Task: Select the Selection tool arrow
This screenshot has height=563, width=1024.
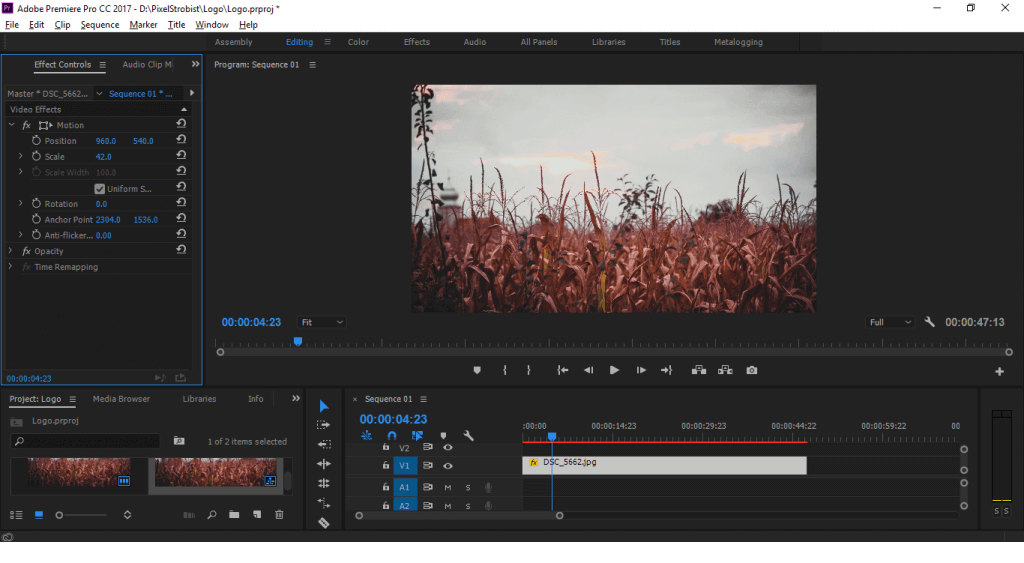Action: [x=323, y=406]
